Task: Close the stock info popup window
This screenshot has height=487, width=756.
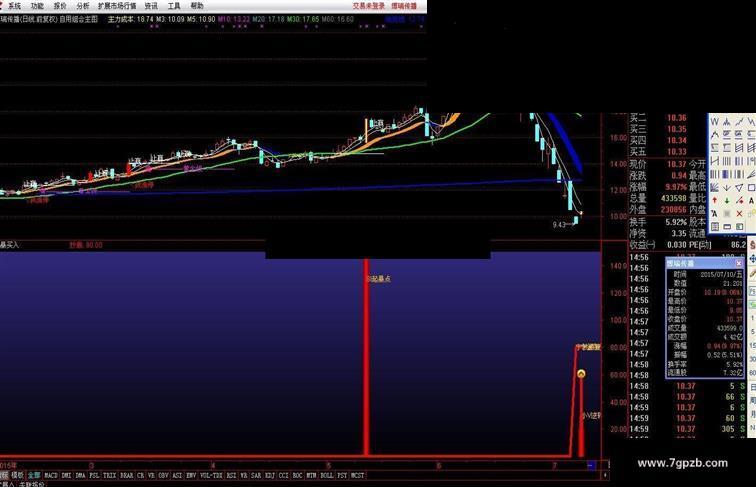Action: 739,263
